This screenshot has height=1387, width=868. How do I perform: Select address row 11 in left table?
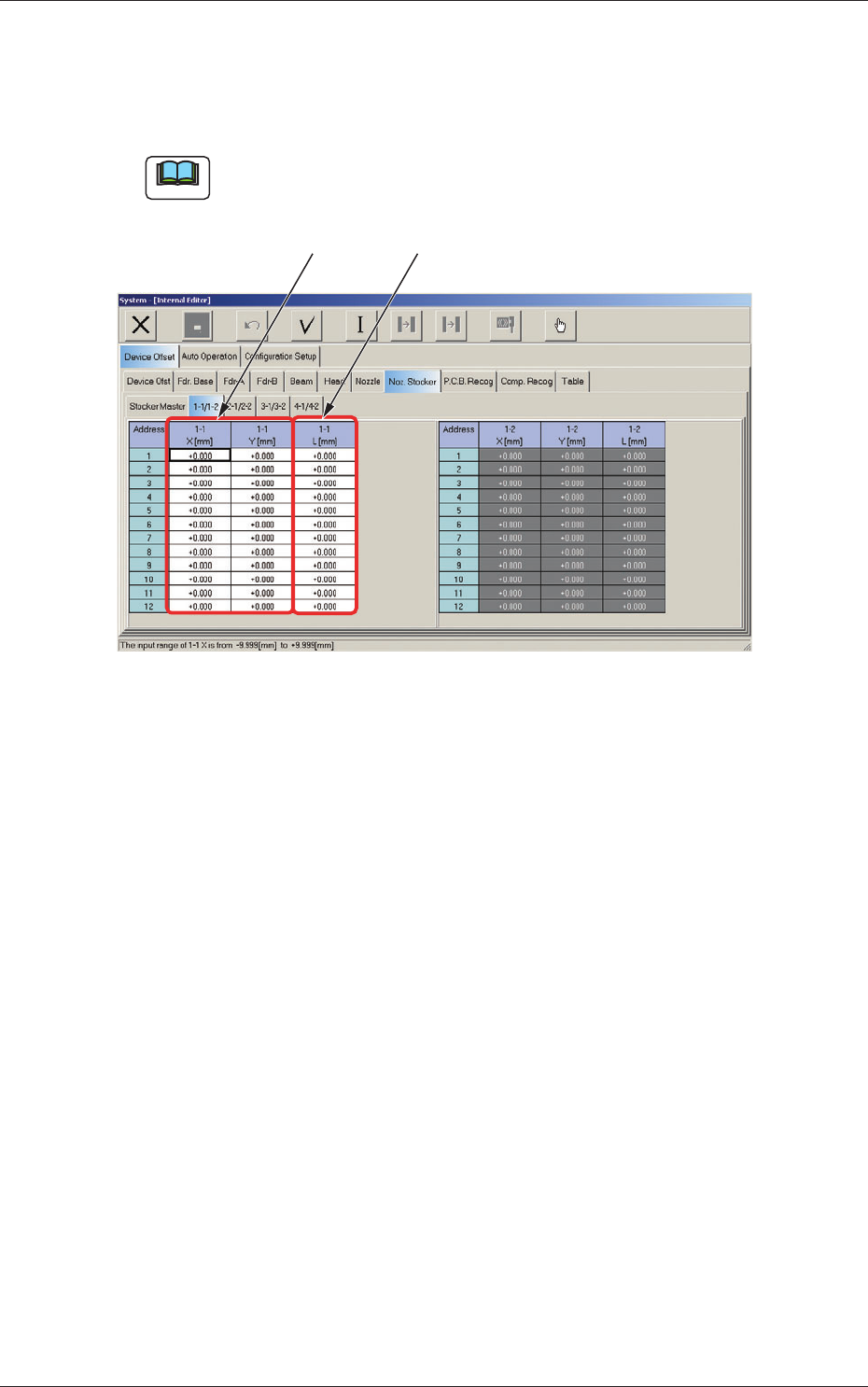tap(148, 593)
